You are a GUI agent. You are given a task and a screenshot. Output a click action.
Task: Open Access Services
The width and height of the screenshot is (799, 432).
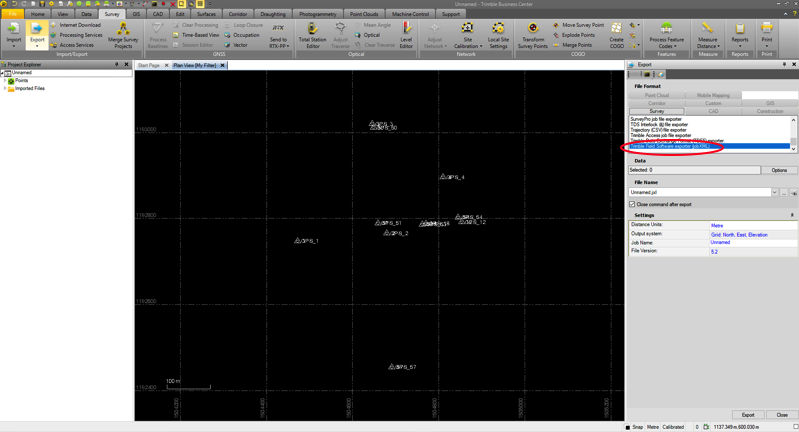click(72, 45)
